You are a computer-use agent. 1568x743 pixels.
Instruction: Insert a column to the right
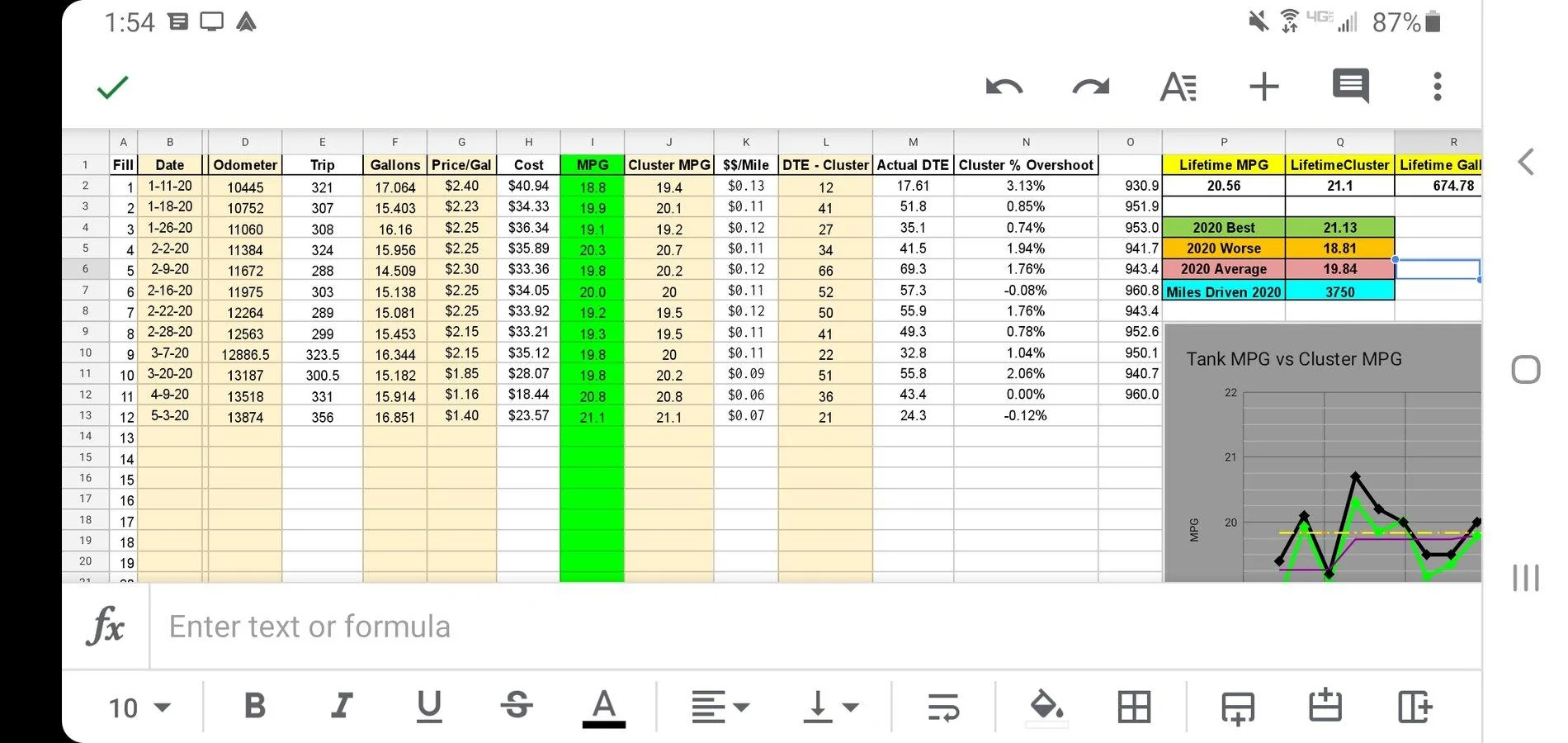click(x=1415, y=707)
